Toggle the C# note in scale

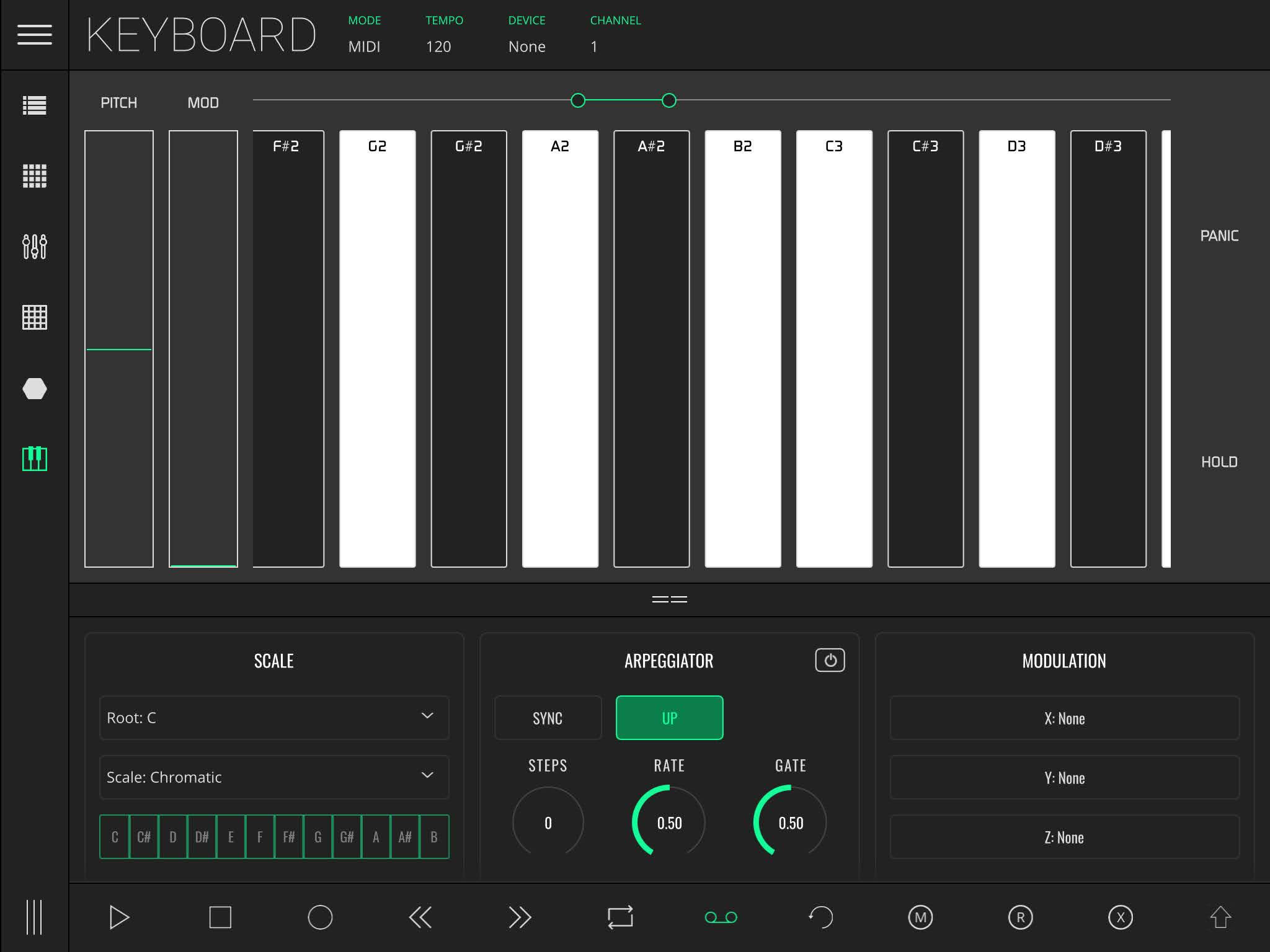pyautogui.click(x=144, y=837)
